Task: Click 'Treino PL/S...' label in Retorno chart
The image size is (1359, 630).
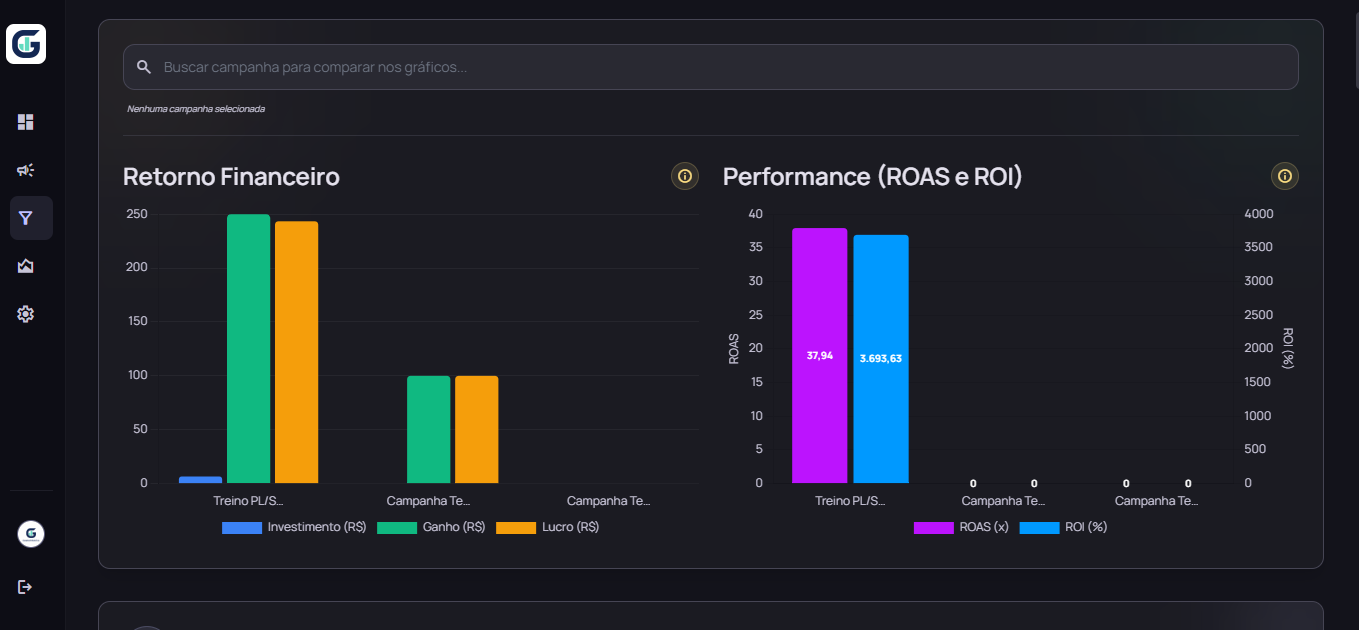Action: pos(248,500)
